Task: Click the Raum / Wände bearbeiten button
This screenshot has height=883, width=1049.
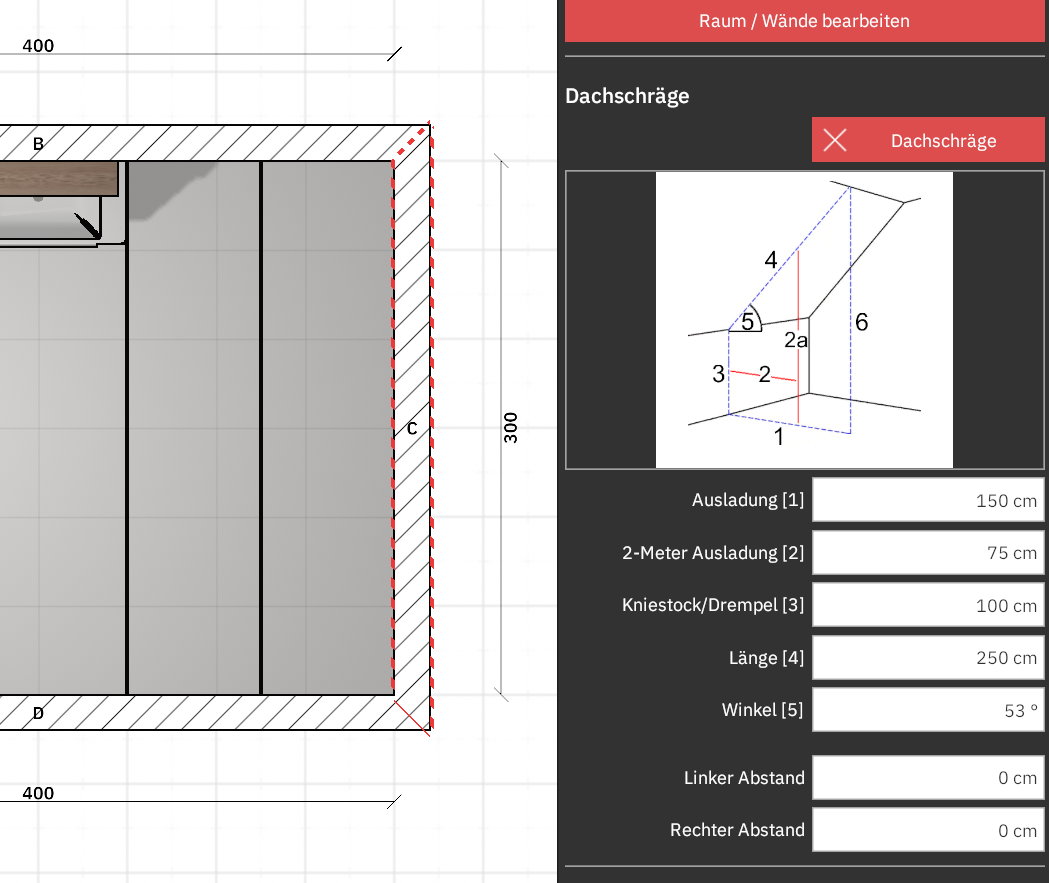Action: [x=804, y=21]
